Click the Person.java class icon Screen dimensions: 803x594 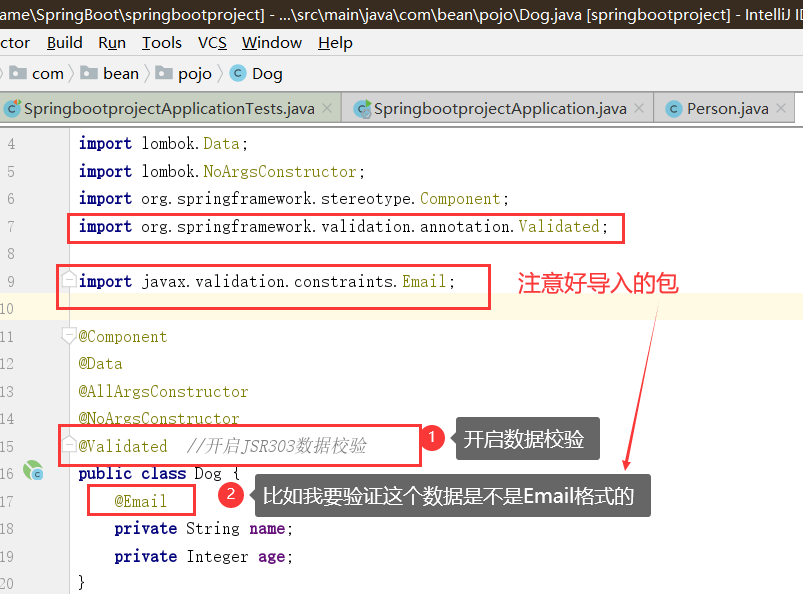click(673, 109)
